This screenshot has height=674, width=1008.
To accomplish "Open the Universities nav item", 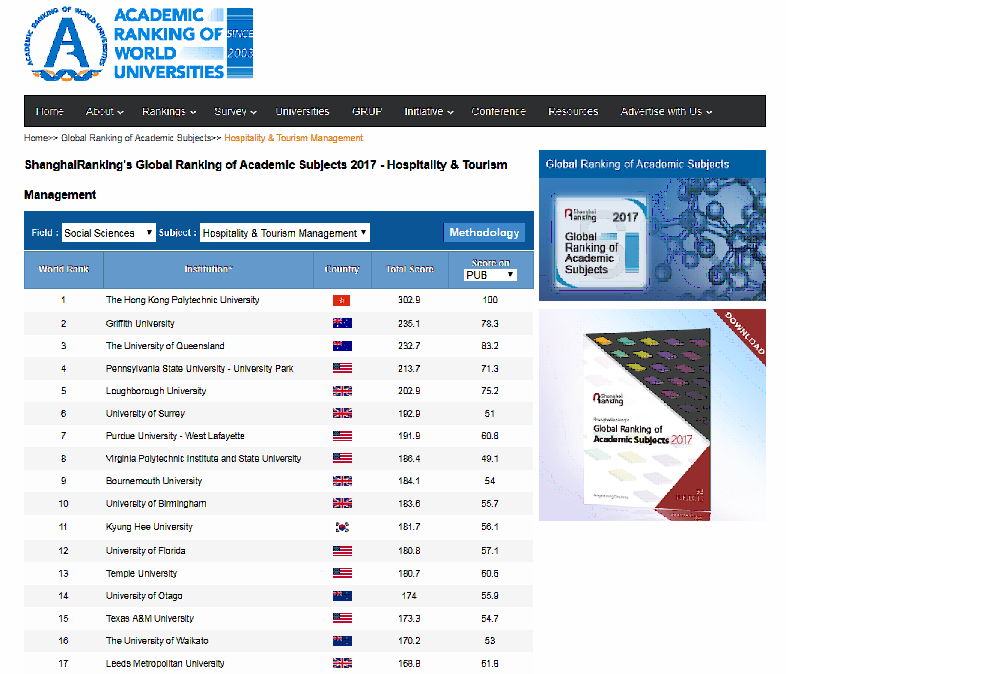I will tap(302, 111).
